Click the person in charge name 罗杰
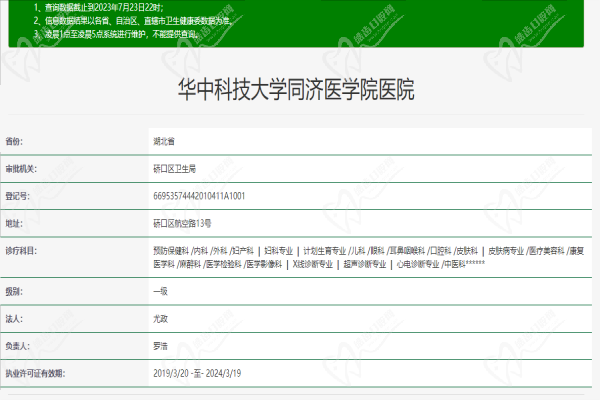 (161, 347)
